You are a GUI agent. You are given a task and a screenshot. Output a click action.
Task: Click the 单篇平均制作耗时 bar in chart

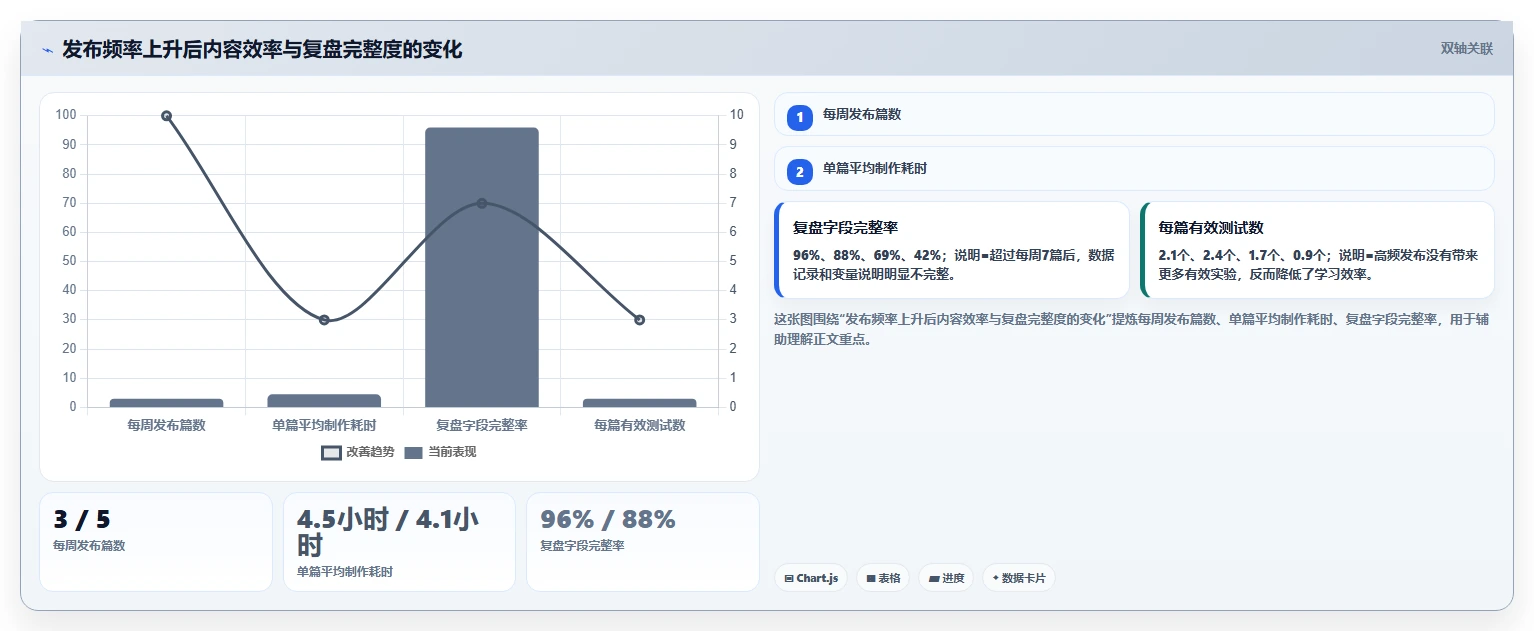[324, 400]
